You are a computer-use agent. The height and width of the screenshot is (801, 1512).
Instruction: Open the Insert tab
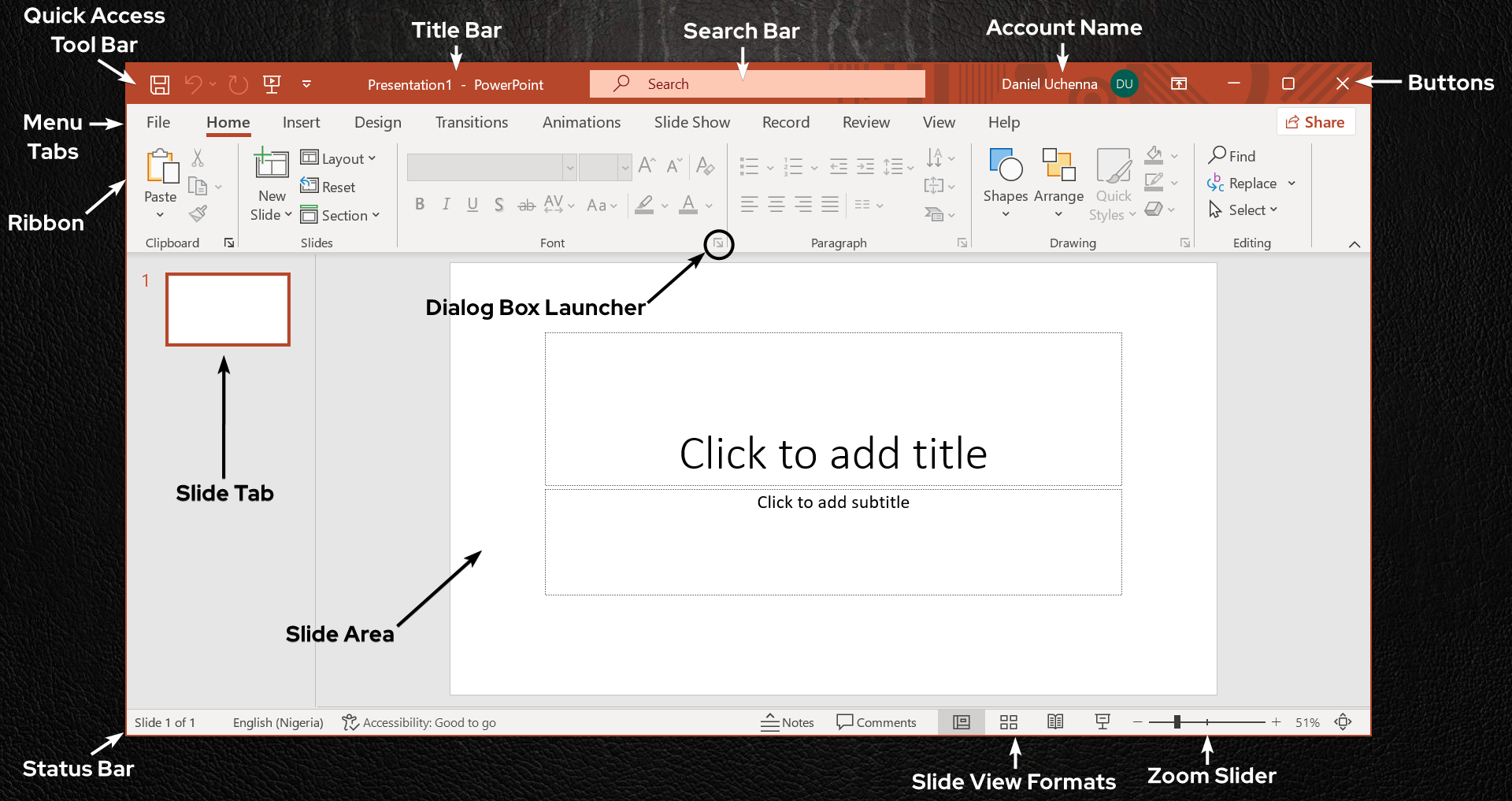coord(301,122)
